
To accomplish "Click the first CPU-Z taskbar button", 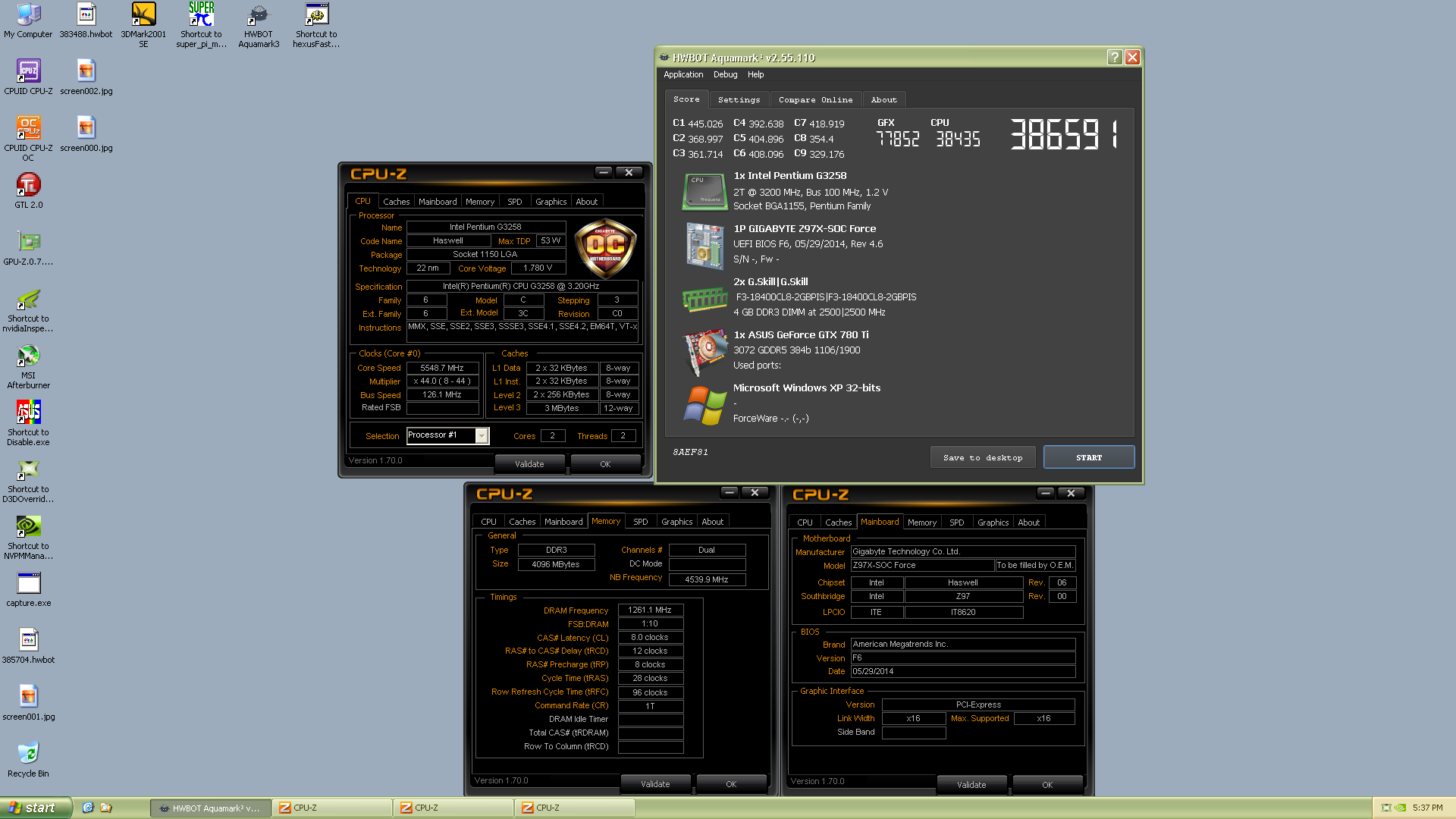I will (331, 808).
